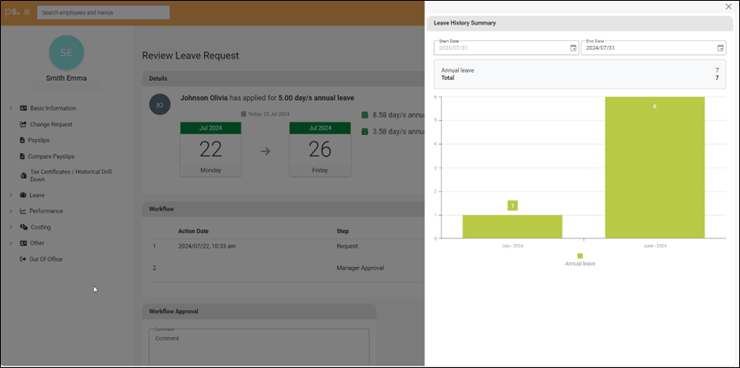This screenshot has height=368, width=740.
Task: Click the Basic Information card icon
Action: [23, 109]
